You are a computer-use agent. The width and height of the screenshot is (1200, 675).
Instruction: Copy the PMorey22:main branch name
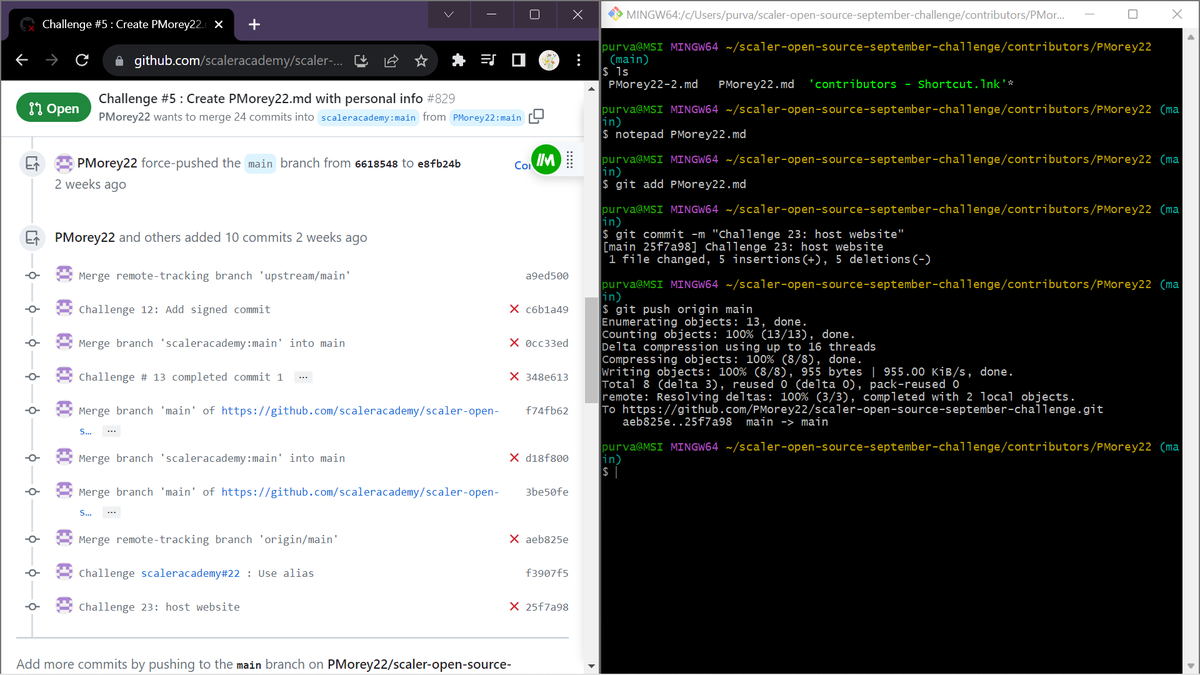click(x=537, y=116)
